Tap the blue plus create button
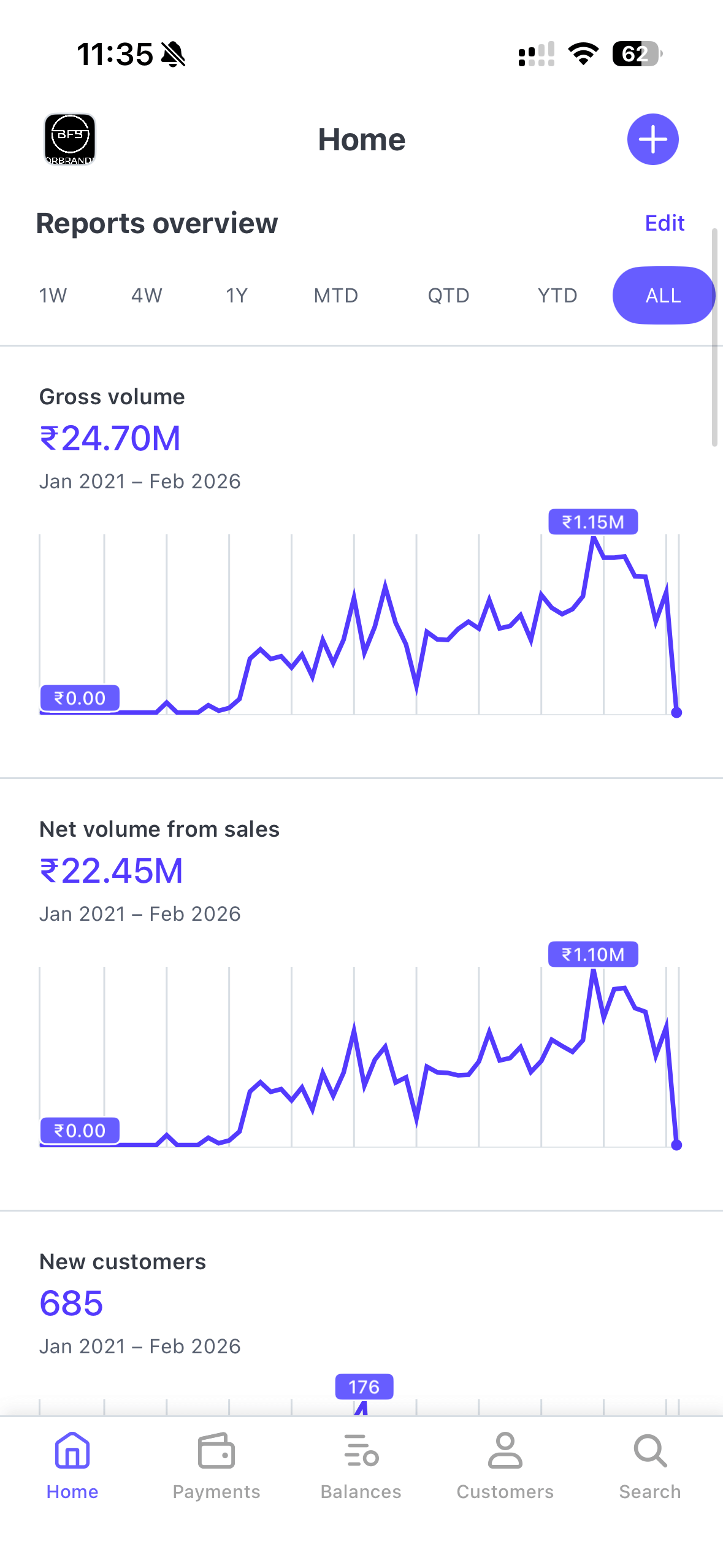Screen dimensions: 723x1568 (x=652, y=139)
